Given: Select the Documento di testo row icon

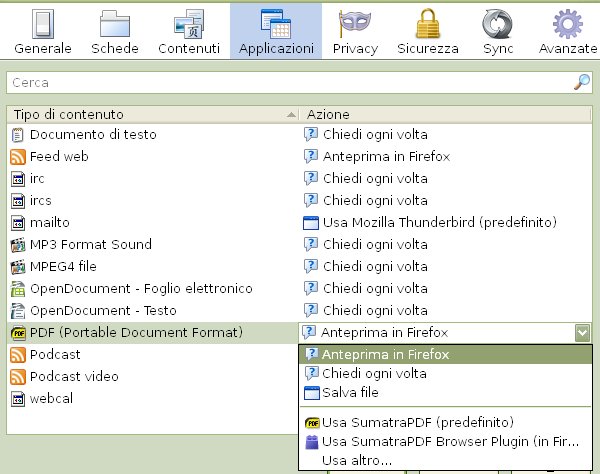Looking at the screenshot, I should (x=18, y=135).
